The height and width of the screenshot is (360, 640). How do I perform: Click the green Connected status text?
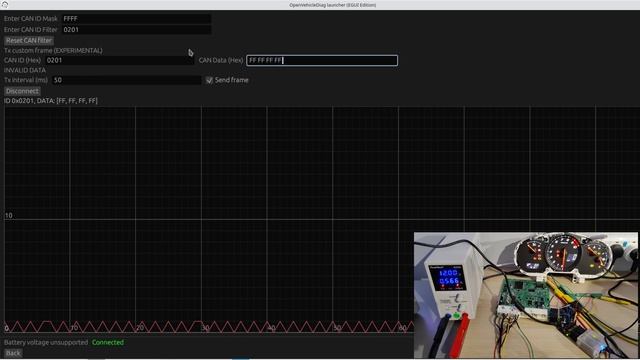click(x=108, y=342)
